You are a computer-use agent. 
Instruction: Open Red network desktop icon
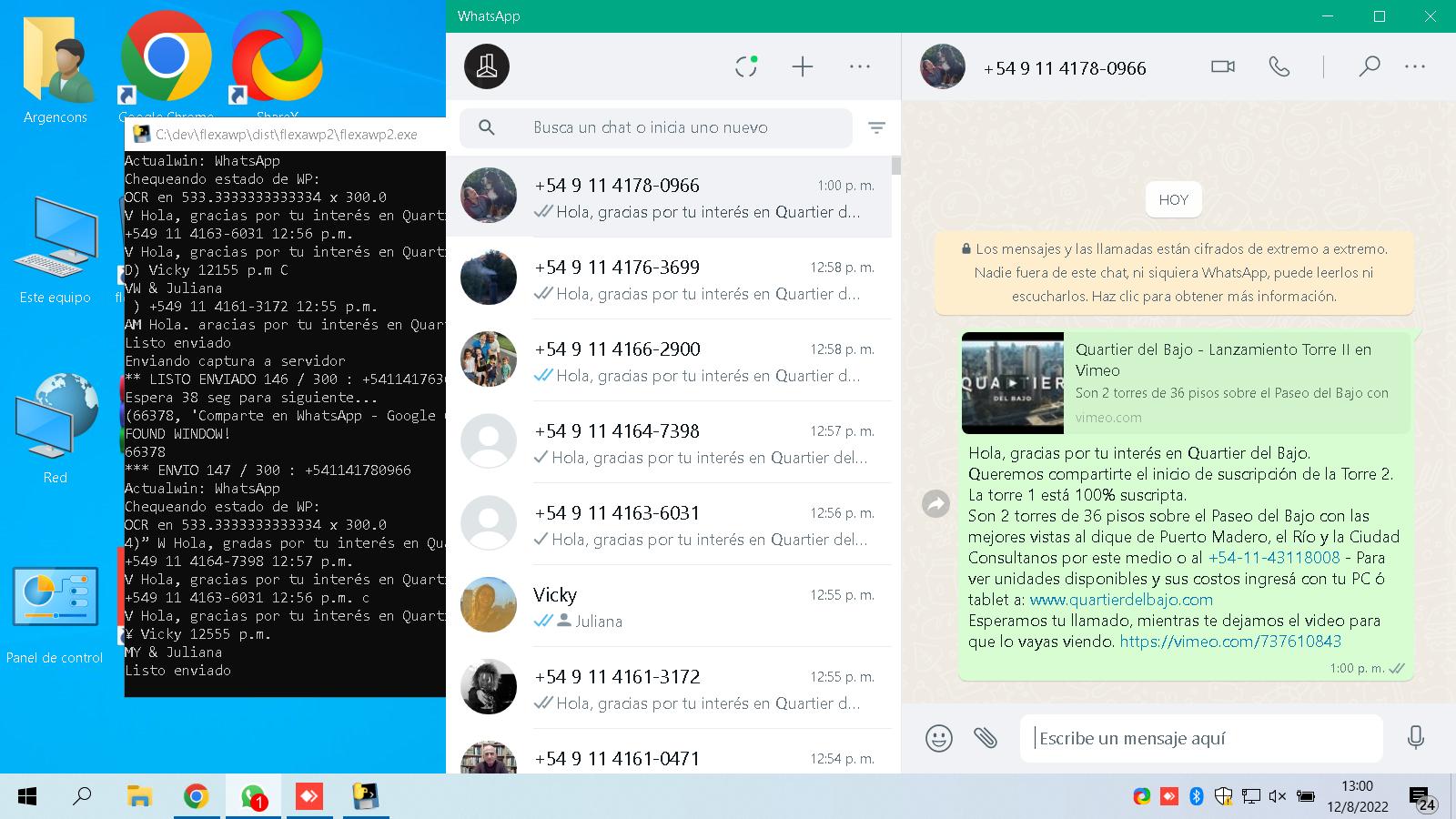(x=56, y=428)
